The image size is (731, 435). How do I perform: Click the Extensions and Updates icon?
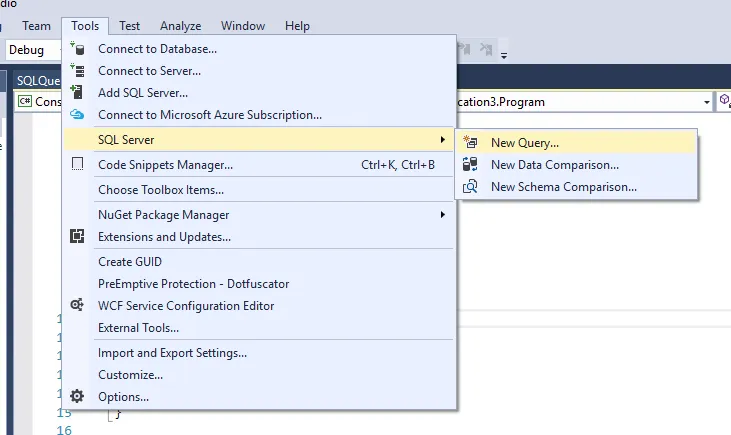coord(78,237)
